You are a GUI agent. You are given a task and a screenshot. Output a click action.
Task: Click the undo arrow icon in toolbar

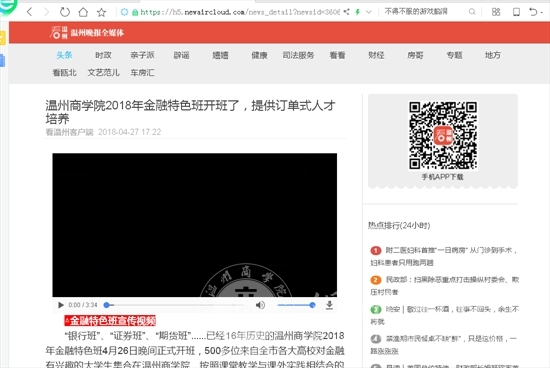click(x=533, y=12)
